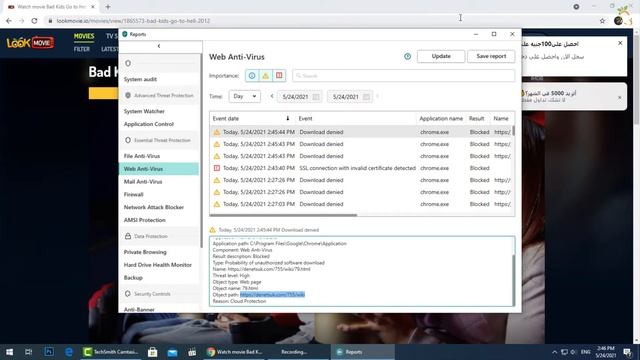Select Data Protection section header
The height and width of the screenshot is (360, 640).
pyautogui.click(x=159, y=236)
